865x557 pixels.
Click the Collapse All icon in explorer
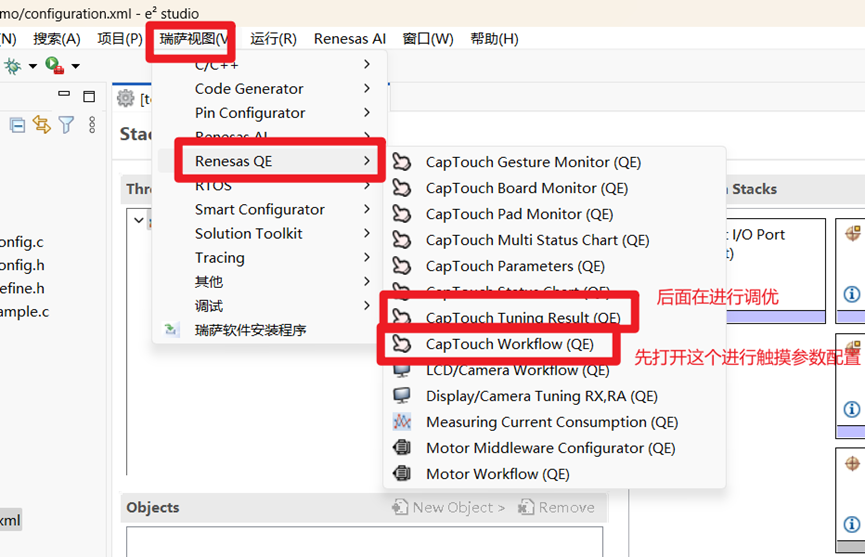[17, 126]
